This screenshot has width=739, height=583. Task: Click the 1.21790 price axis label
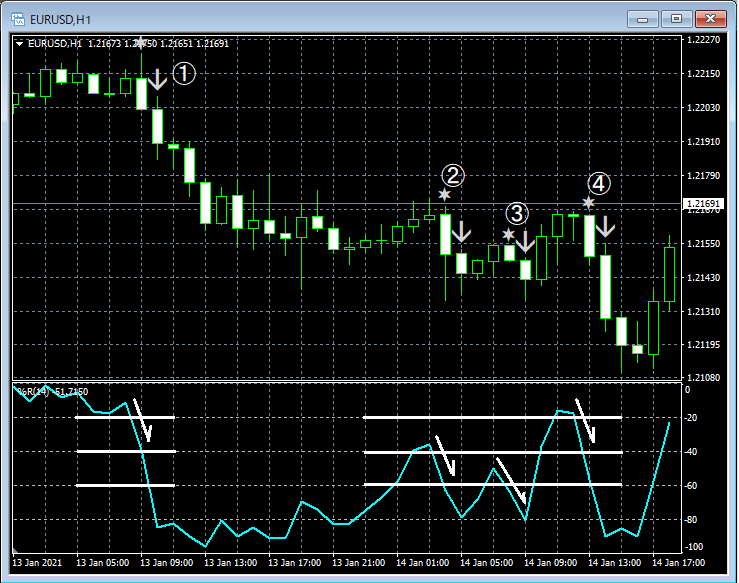pos(704,175)
